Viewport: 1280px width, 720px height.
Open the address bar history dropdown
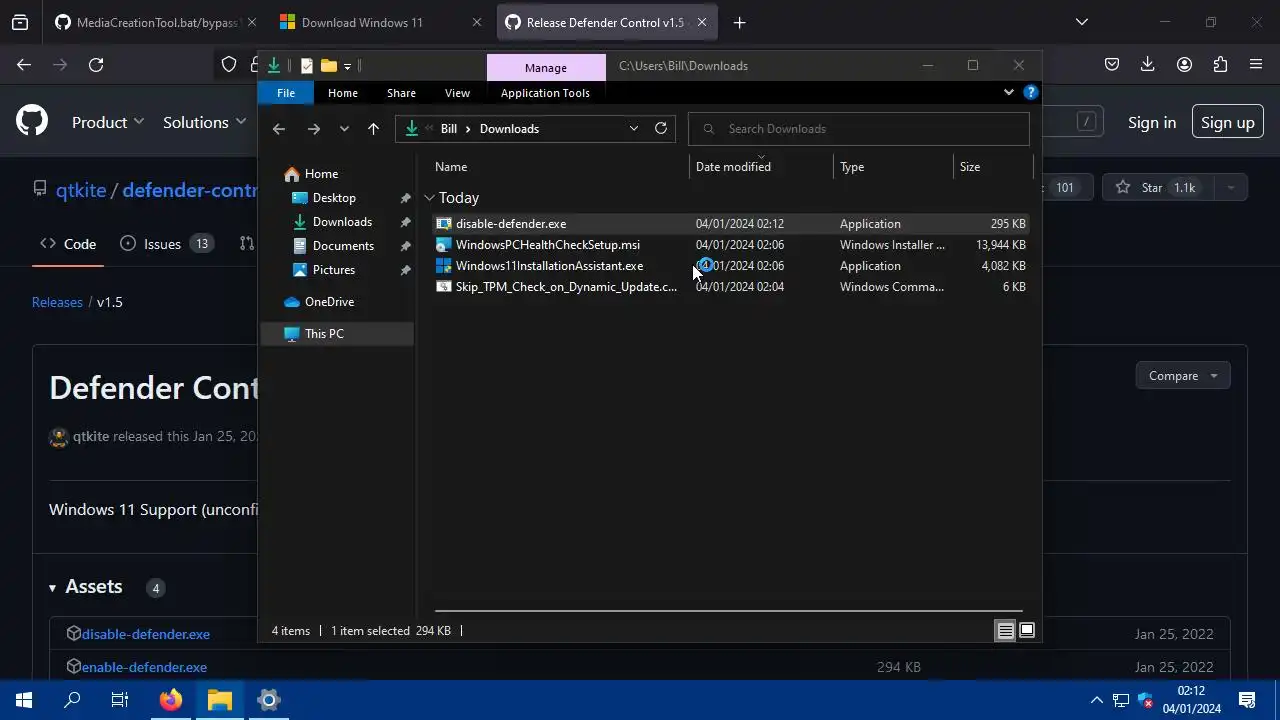pos(633,128)
